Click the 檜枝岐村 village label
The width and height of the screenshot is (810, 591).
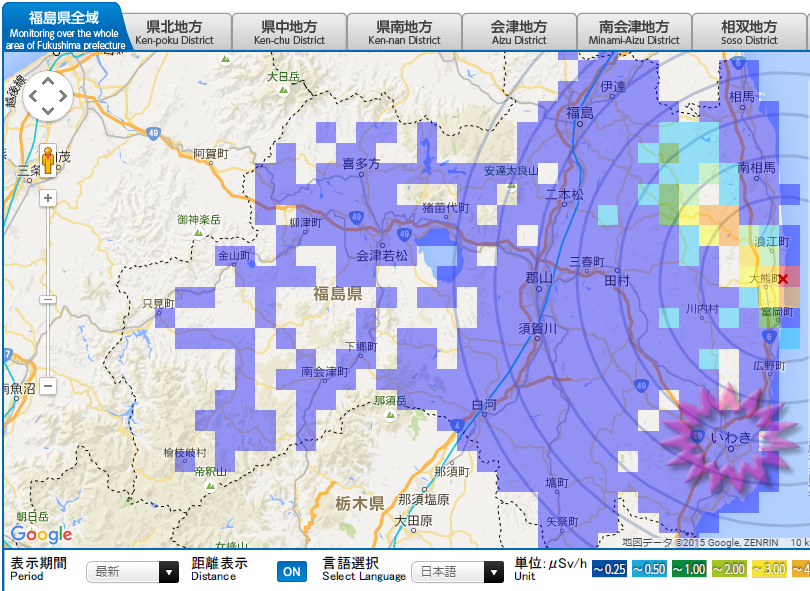click(x=185, y=453)
